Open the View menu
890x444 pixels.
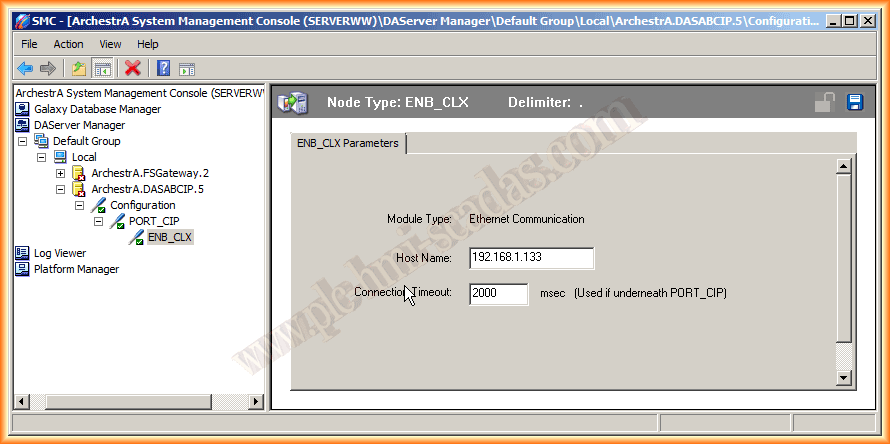pyautogui.click(x=110, y=44)
